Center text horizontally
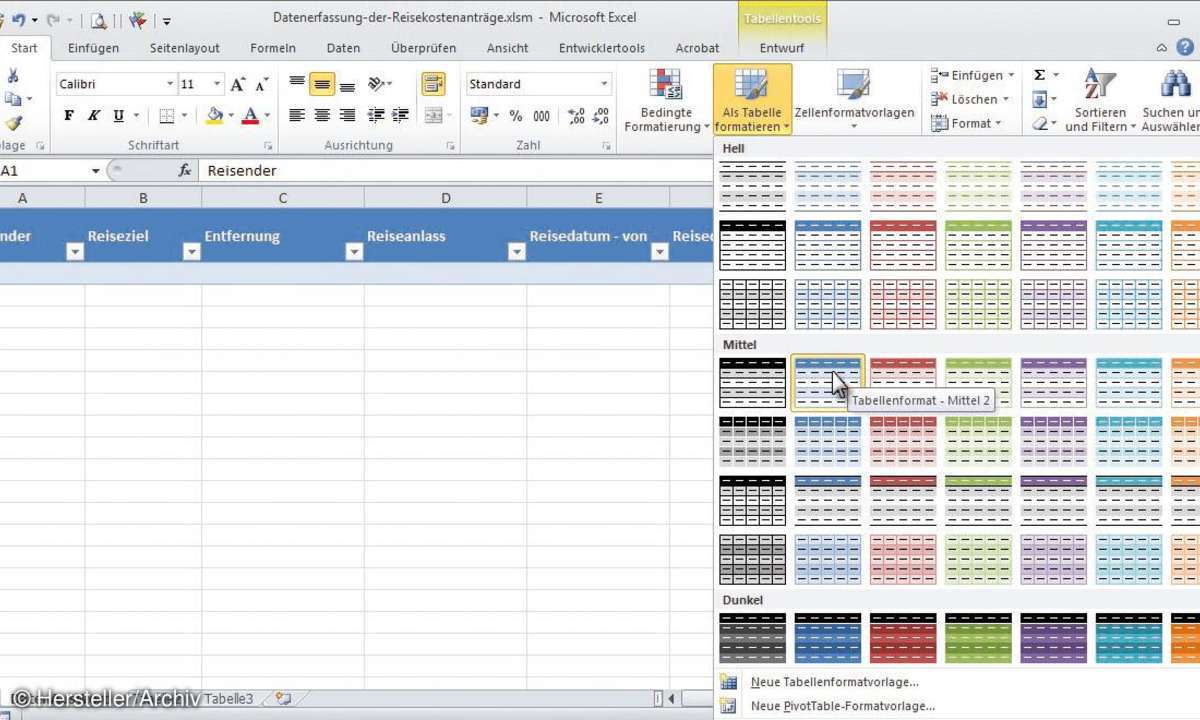This screenshot has width=1200, height=720. (x=322, y=116)
